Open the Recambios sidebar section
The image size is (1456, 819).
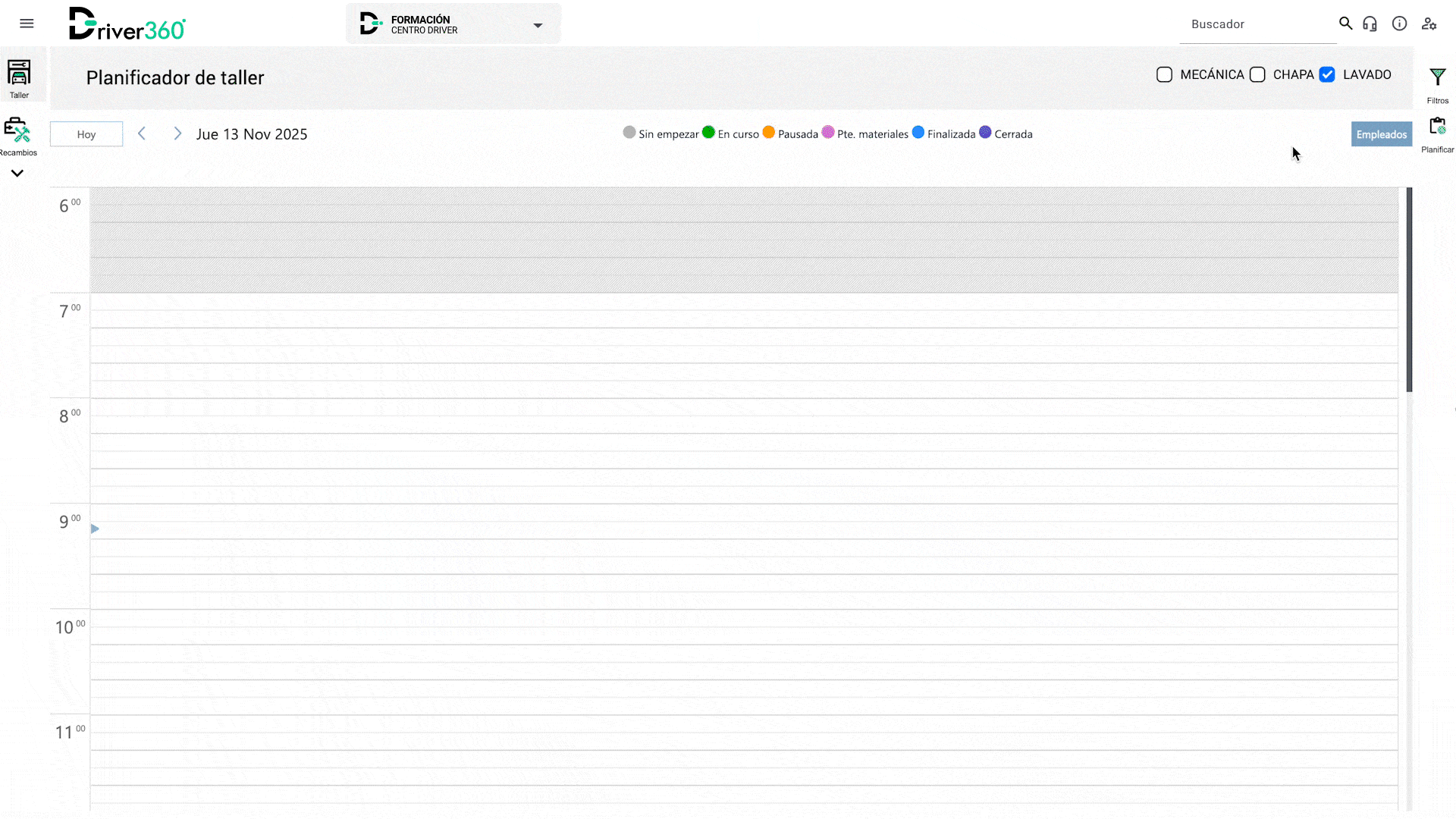pos(17,136)
